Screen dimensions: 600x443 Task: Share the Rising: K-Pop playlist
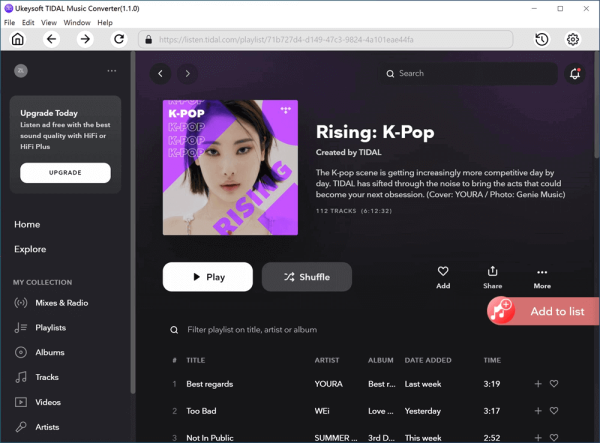click(x=492, y=277)
